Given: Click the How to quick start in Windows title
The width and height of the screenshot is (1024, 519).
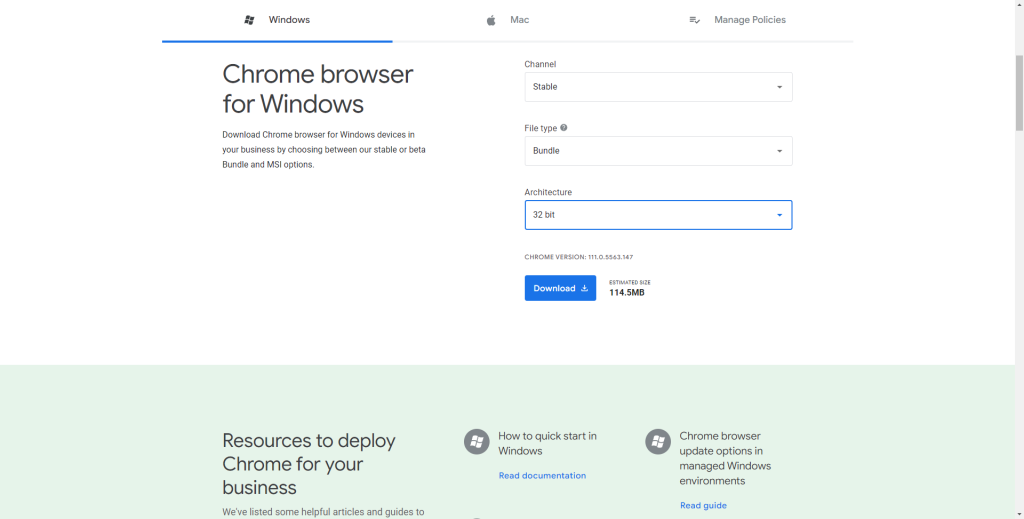Looking at the screenshot, I should pyautogui.click(x=547, y=443).
